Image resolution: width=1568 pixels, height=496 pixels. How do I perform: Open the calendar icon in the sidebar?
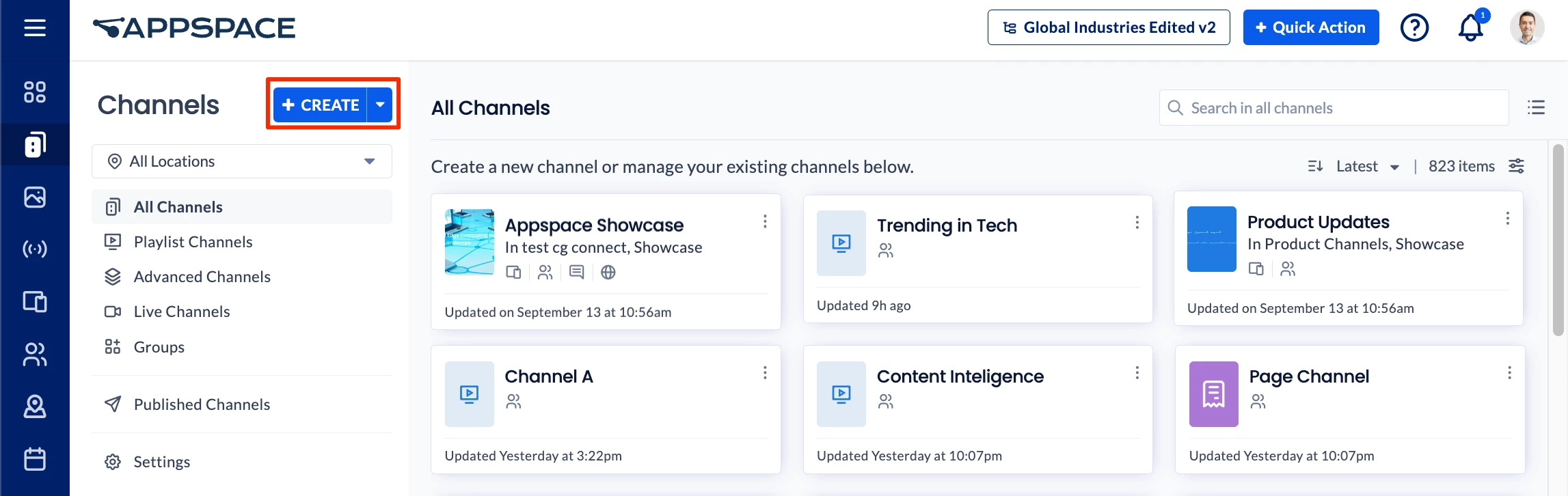[35, 458]
